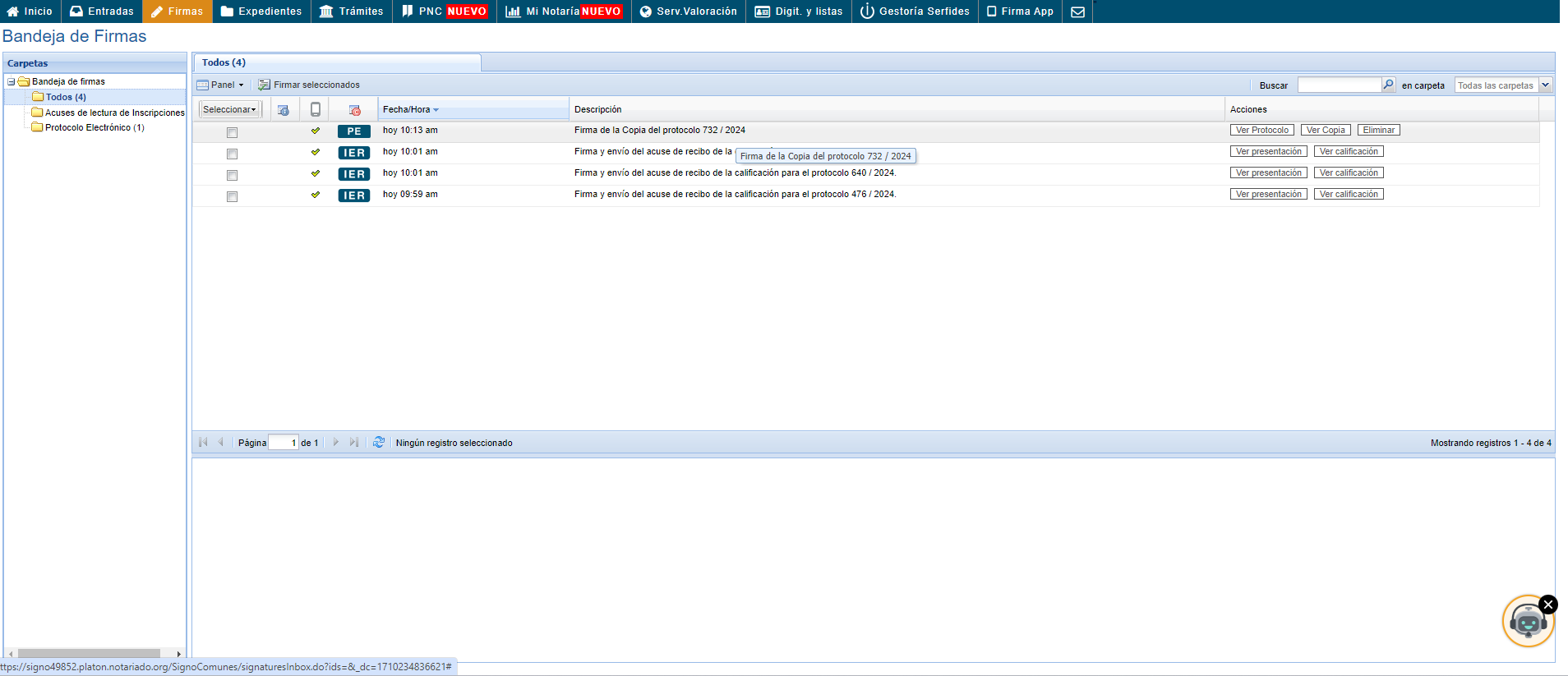Go to the next page arrow
Viewport: 1568px width, 676px height.
pos(335,442)
